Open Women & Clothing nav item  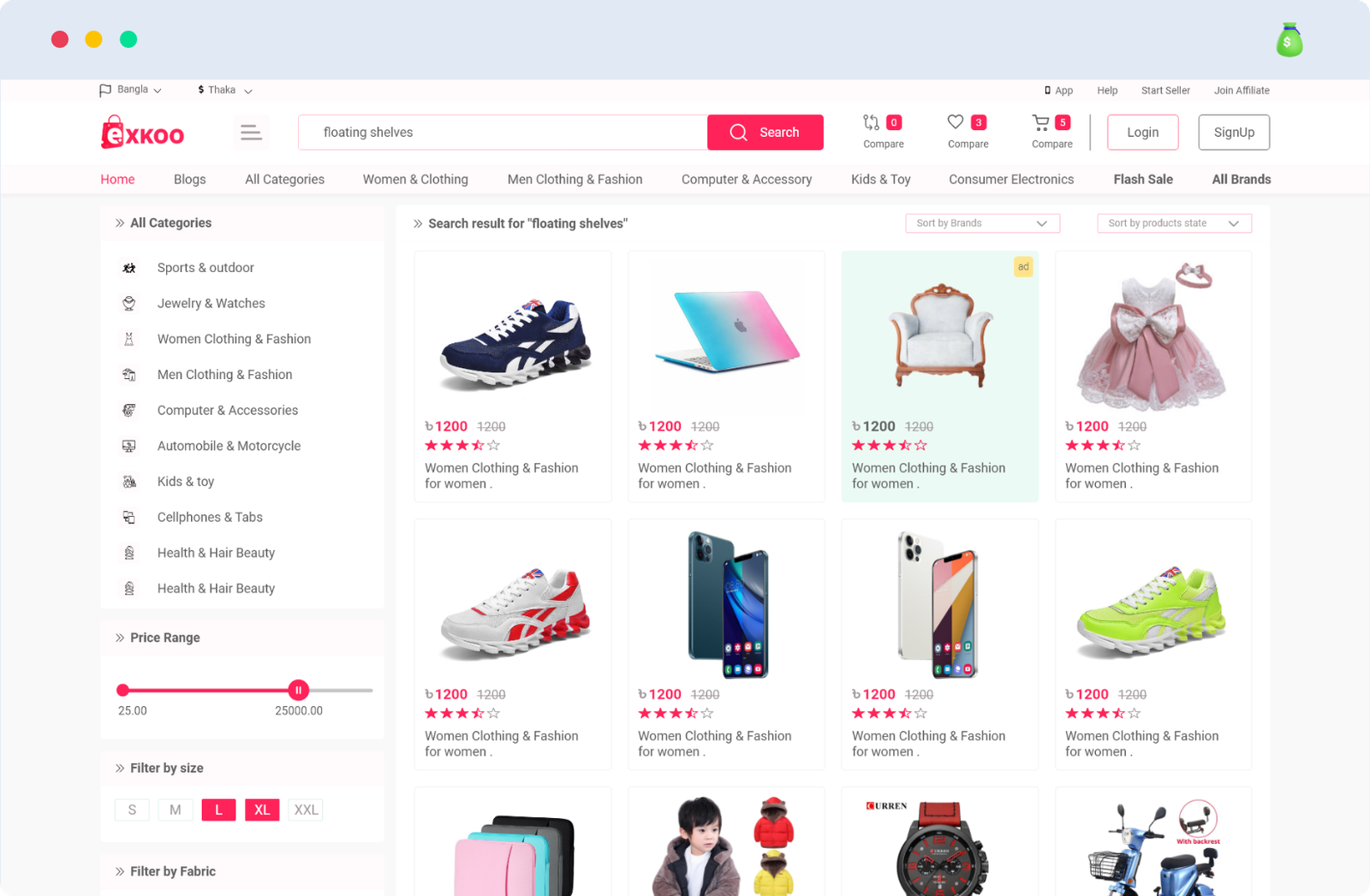coord(415,179)
